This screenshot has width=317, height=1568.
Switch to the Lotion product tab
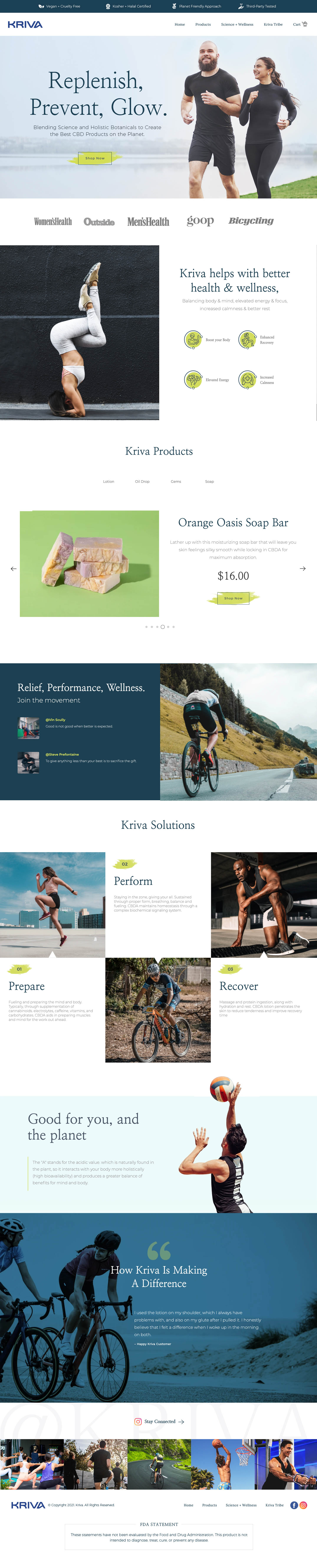(108, 481)
